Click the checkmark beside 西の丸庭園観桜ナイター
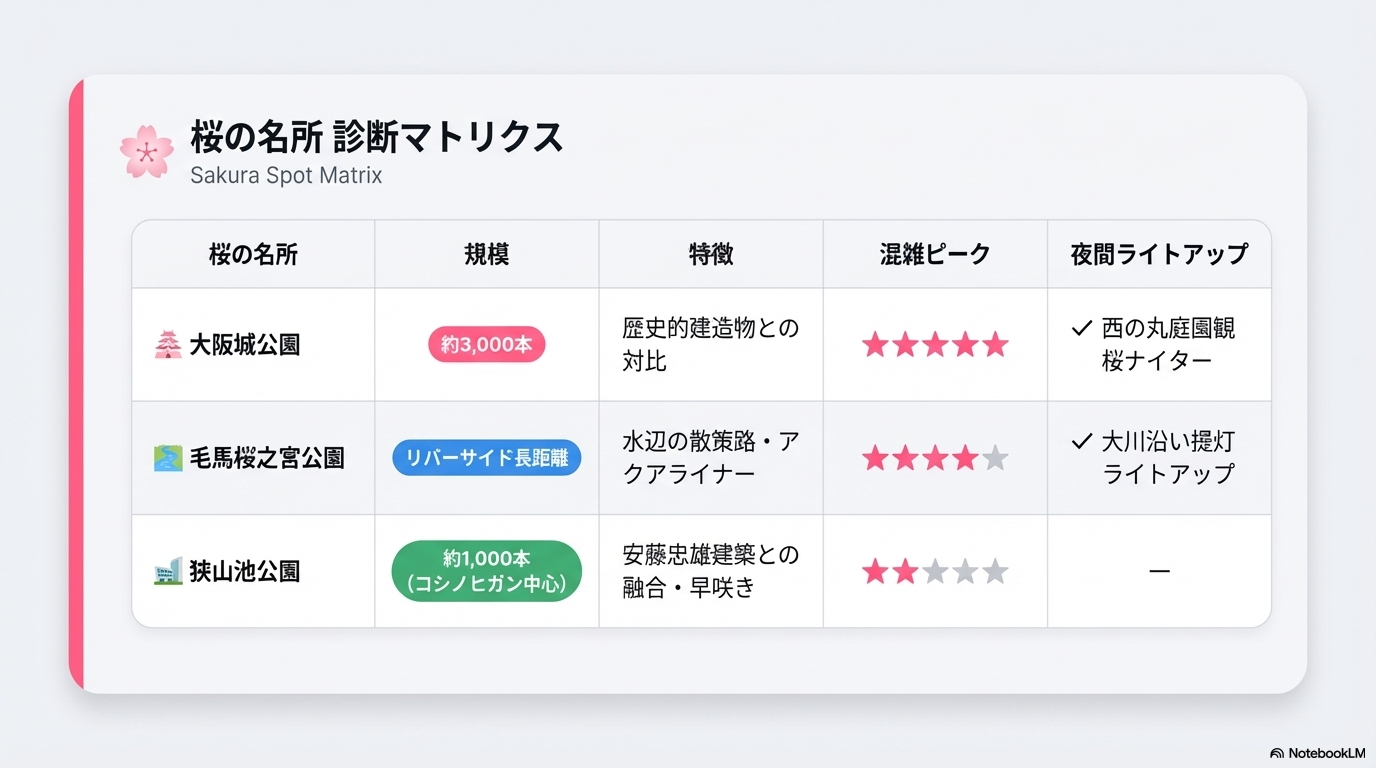Image resolution: width=1376 pixels, height=768 pixels. [1080, 328]
